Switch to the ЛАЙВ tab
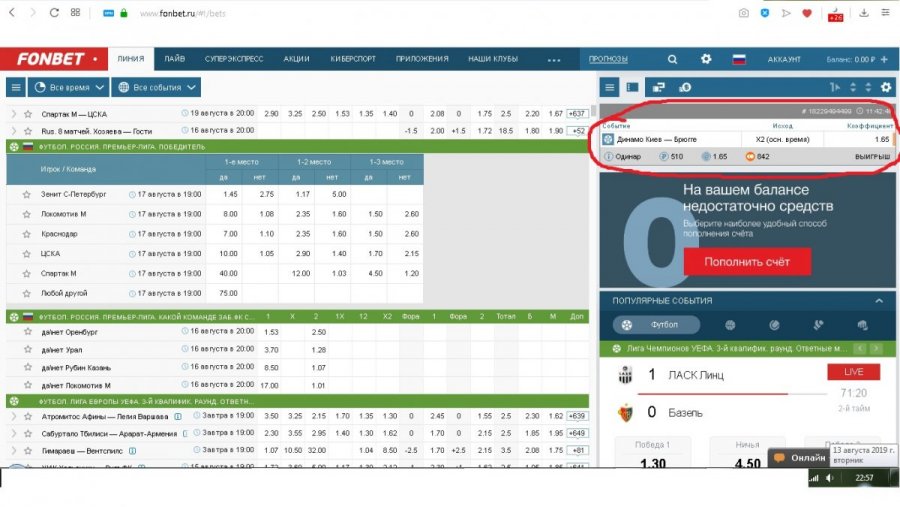This screenshot has height=507, width=900. 175,59
